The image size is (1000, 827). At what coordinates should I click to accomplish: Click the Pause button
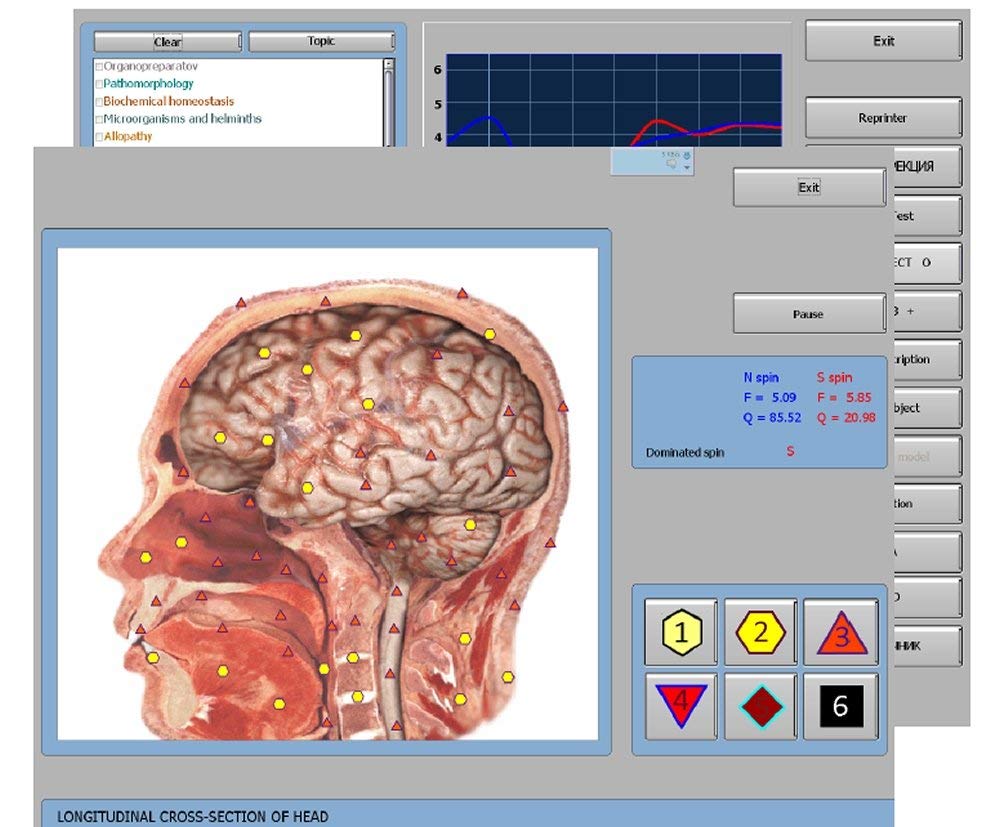point(807,313)
